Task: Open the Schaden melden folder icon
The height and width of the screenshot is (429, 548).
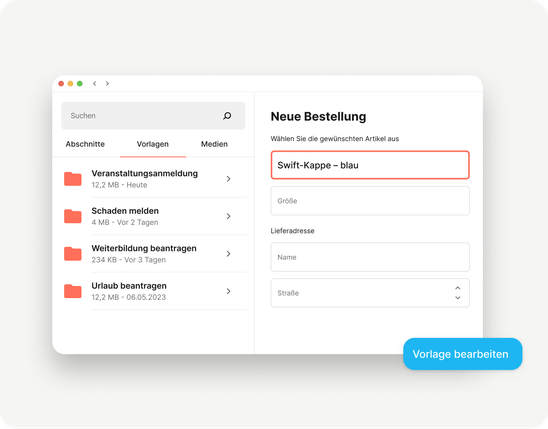Action: 73,216
